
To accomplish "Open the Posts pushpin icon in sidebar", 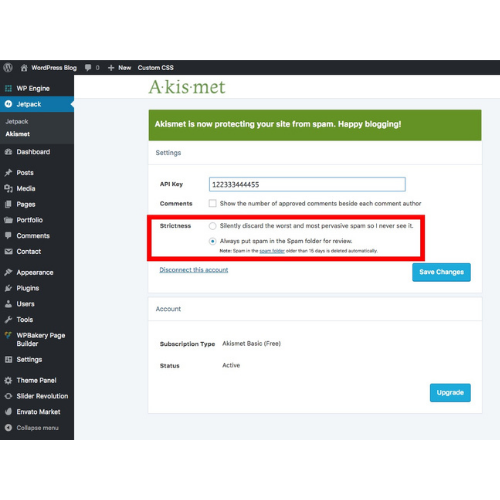I will tap(8, 173).
